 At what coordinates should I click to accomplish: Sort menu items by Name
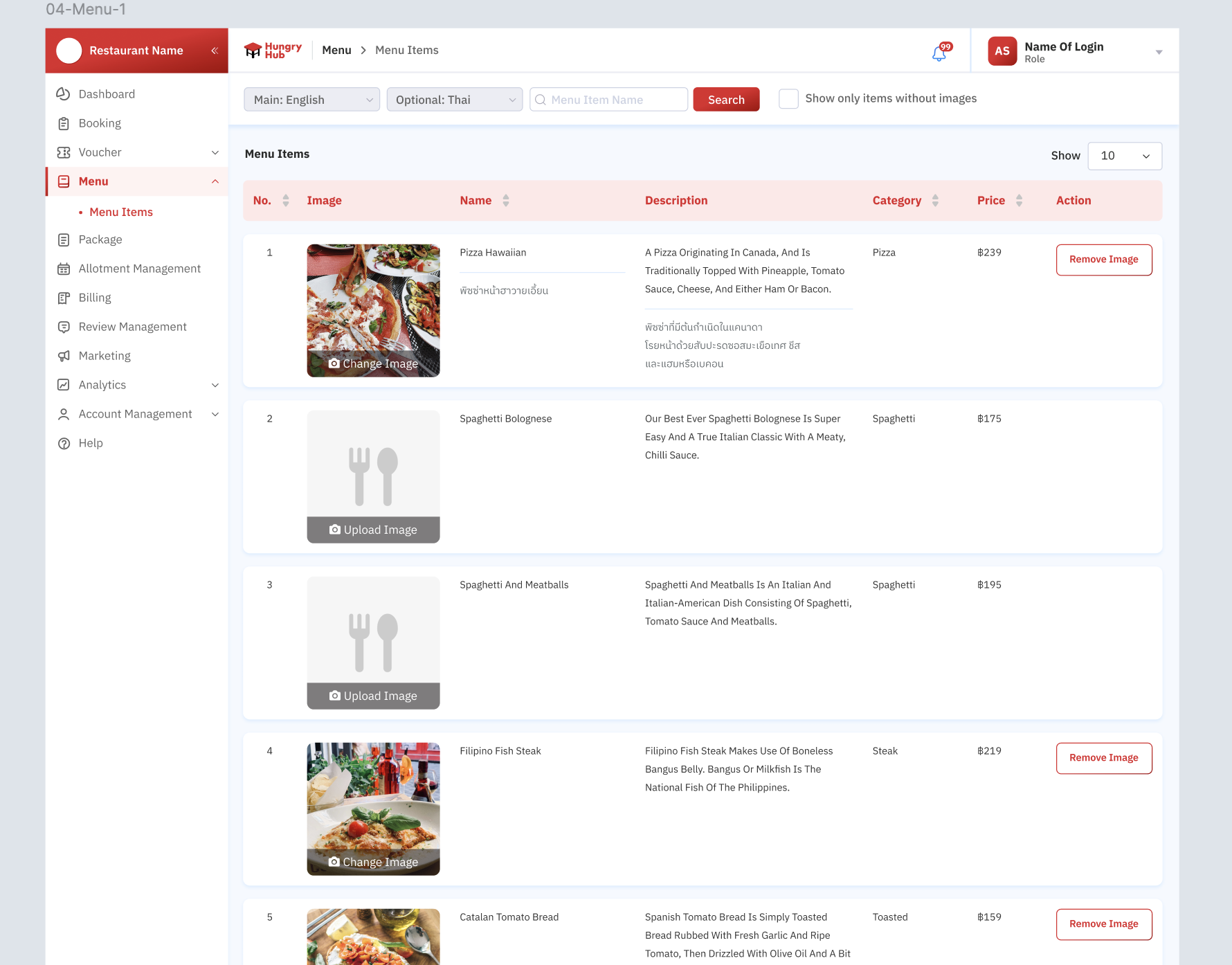[506, 201]
